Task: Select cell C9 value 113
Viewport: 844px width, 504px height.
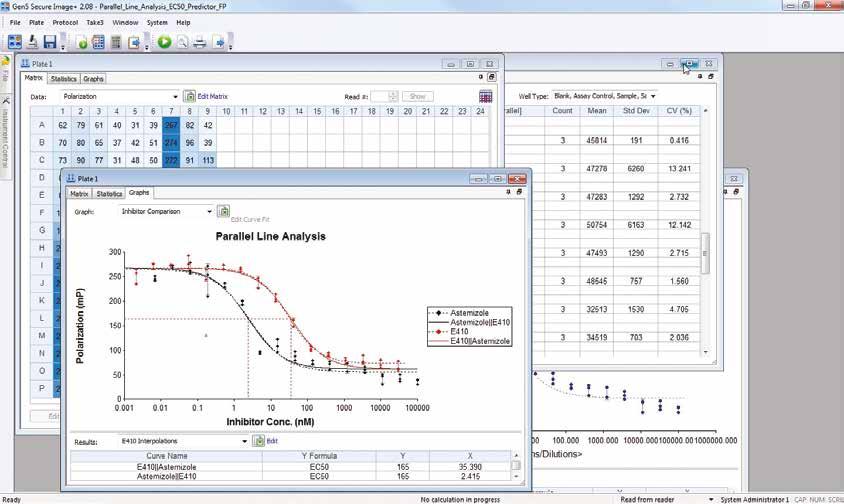Action: pyautogui.click(x=208, y=160)
